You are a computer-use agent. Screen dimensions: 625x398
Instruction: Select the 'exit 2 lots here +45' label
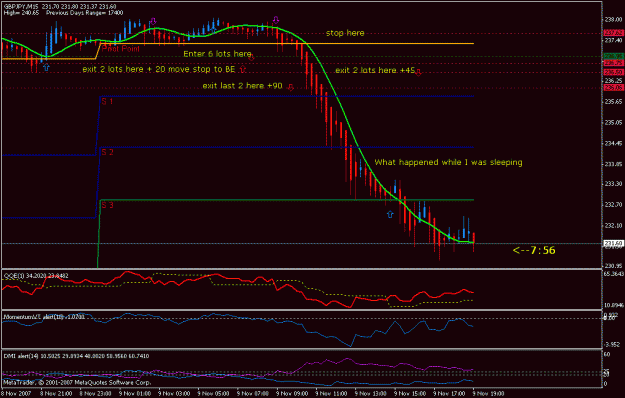click(375, 70)
